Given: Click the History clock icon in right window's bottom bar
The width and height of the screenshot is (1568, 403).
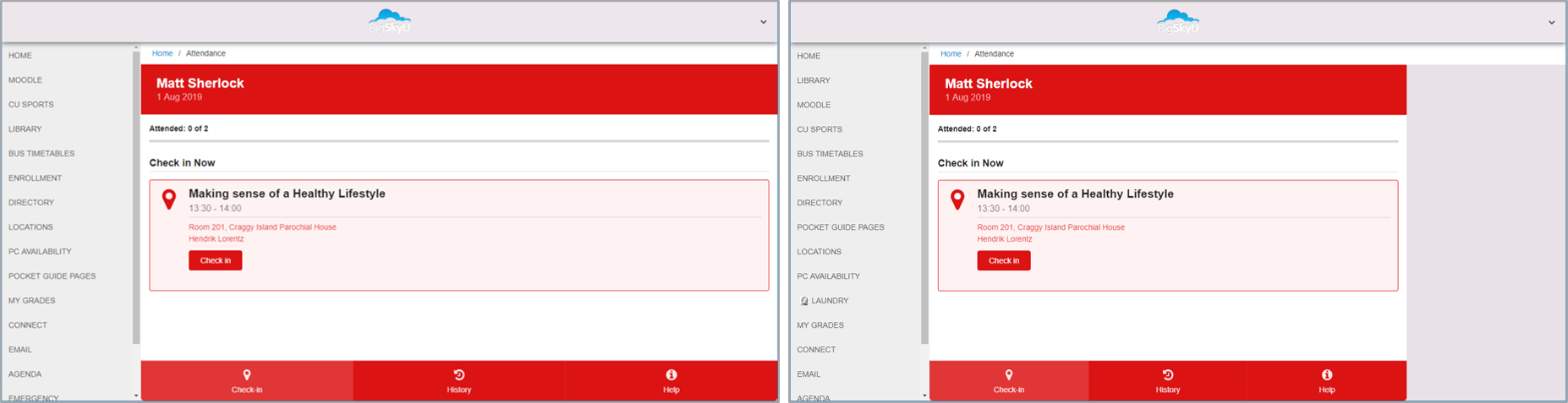Looking at the screenshot, I should [x=1168, y=374].
